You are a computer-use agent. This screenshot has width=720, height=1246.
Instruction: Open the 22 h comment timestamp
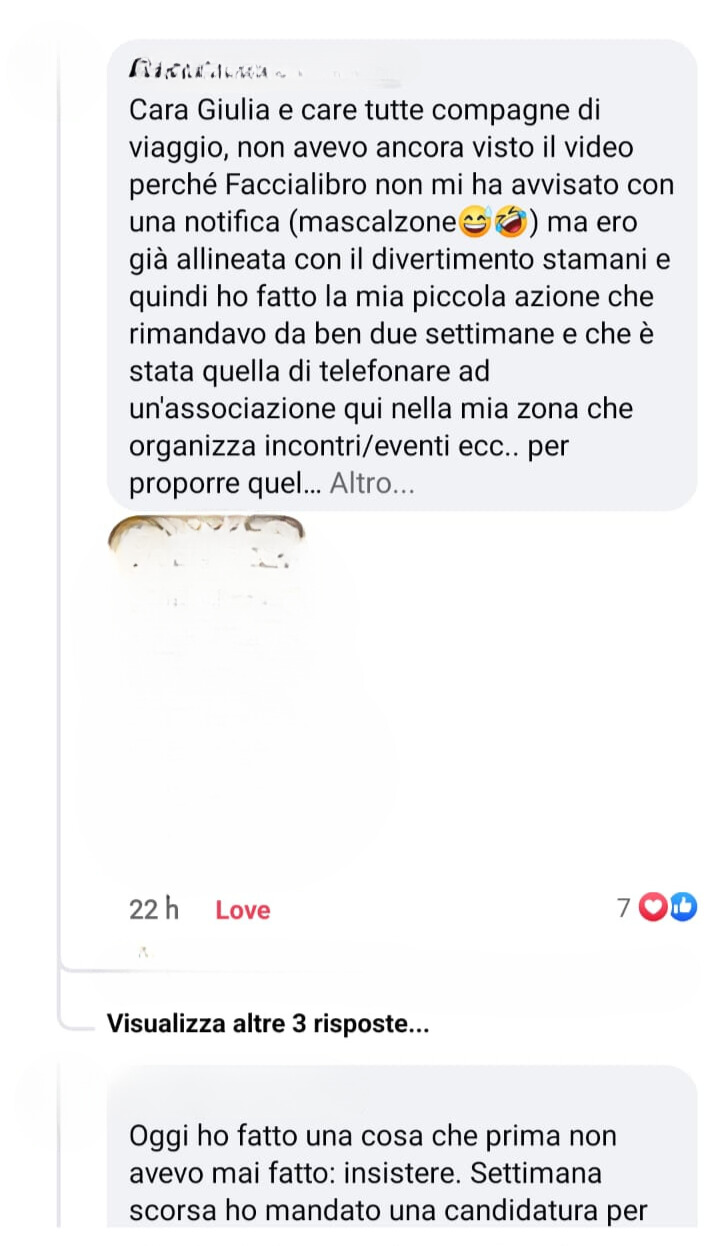coord(154,909)
